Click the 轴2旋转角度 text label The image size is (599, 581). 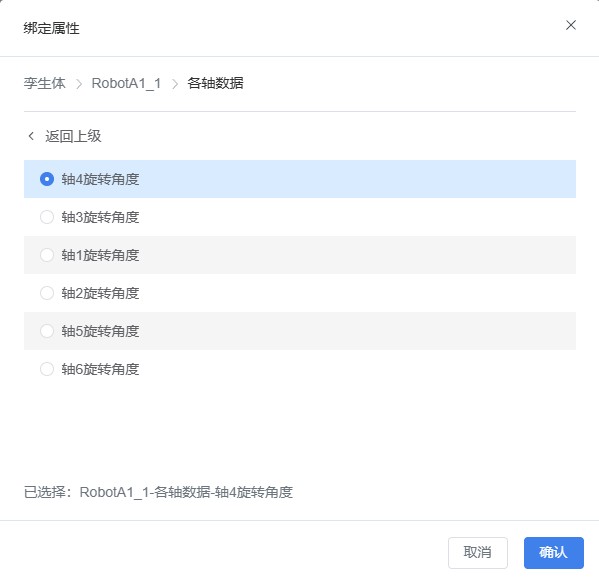pyautogui.click(x=100, y=293)
